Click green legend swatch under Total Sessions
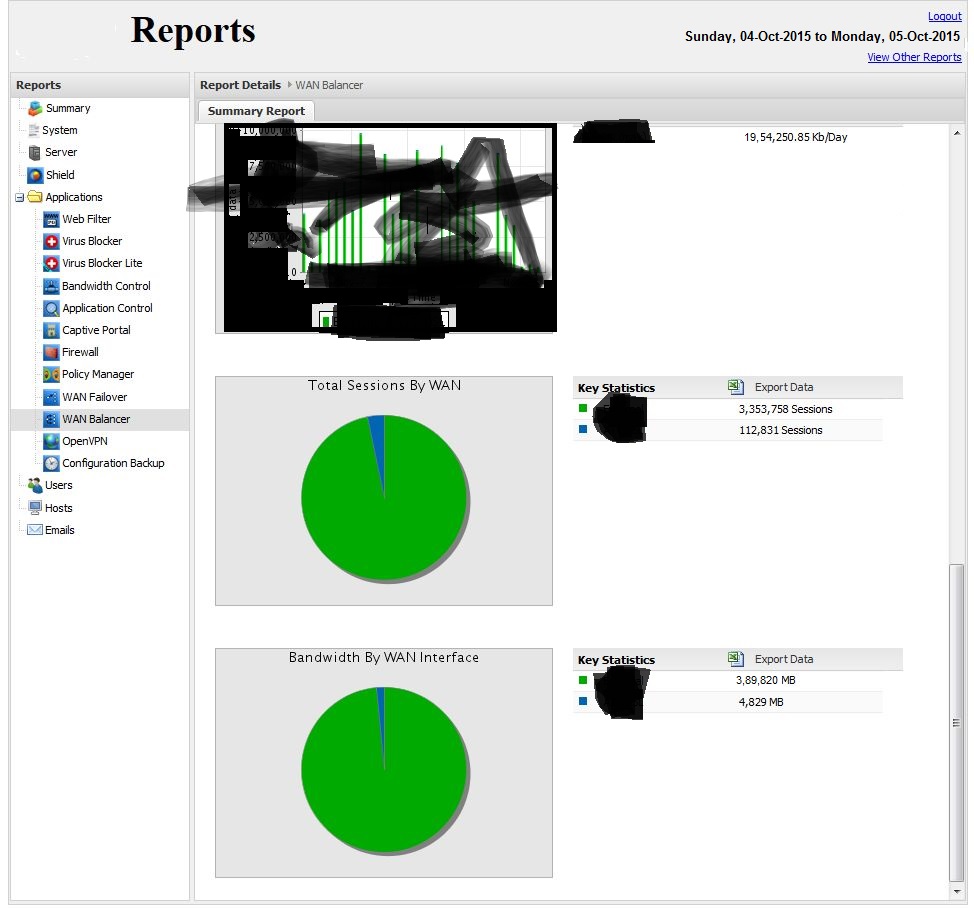Viewport: 974px width, 917px height. (583, 408)
